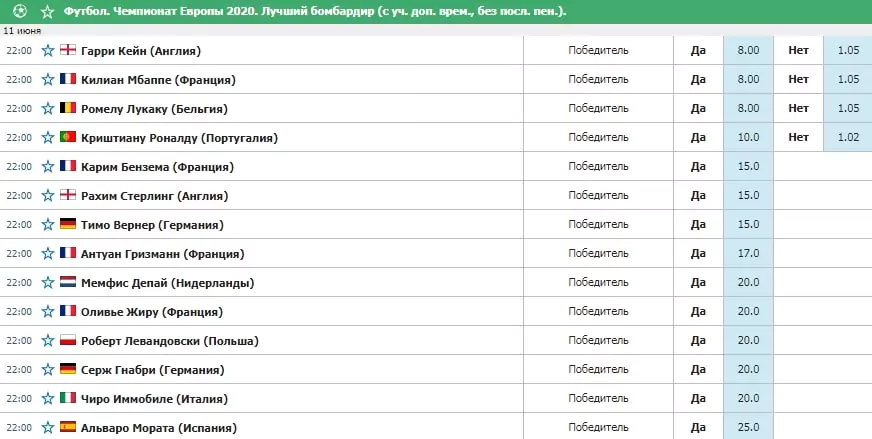The width and height of the screenshot is (872, 439).
Task: Click the Чемпионат Европы 2020 header title
Action: coord(314,11)
